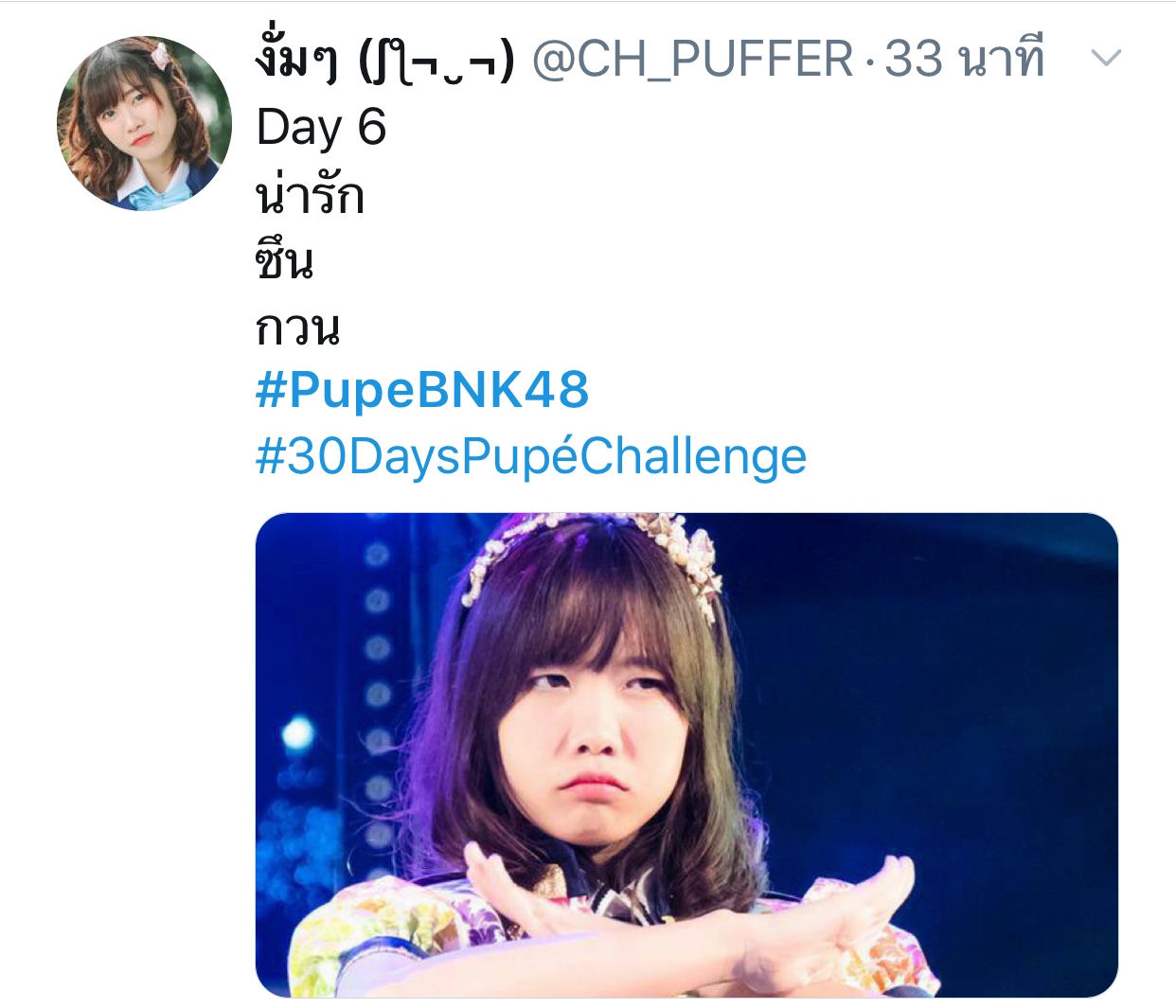Expand the tweet options chevron
1176x1008 pixels.
(x=1106, y=59)
